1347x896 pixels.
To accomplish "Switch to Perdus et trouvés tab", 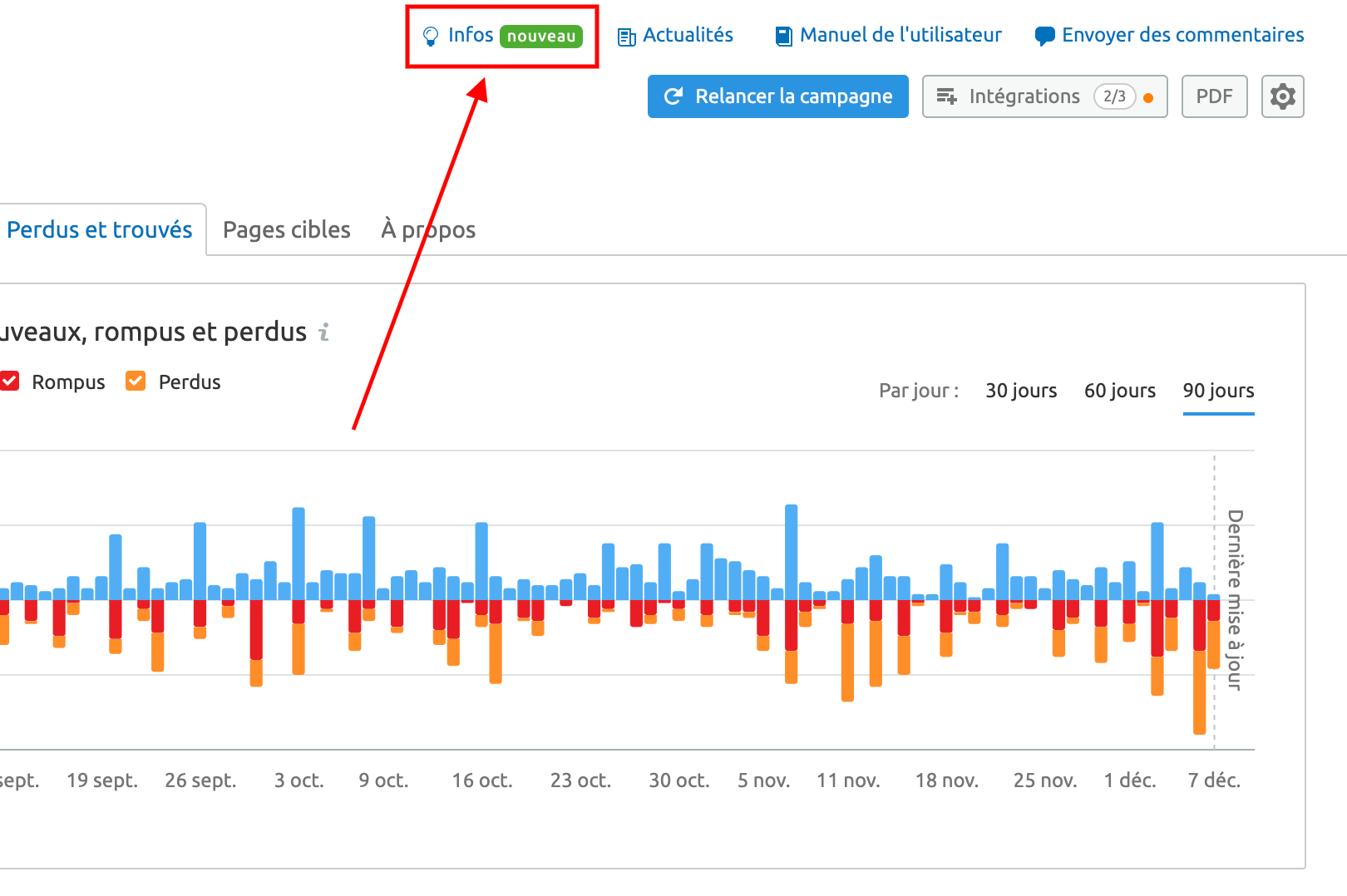I will [x=99, y=229].
